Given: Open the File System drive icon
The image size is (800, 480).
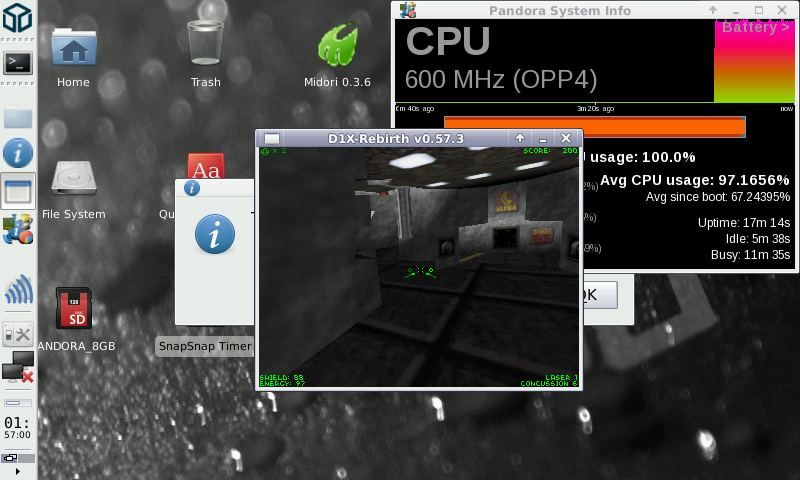Looking at the screenshot, I should point(73,180).
